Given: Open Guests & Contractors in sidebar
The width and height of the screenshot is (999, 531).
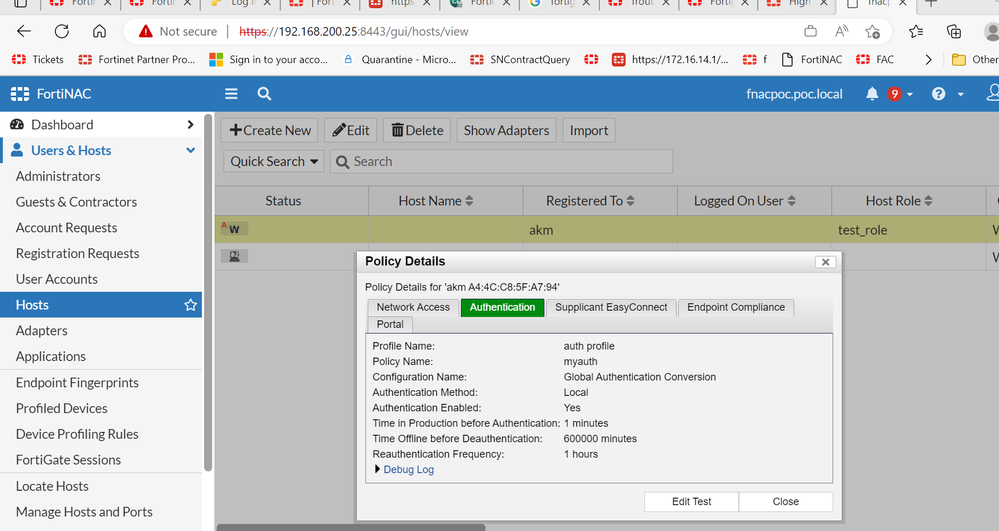Looking at the screenshot, I should [76, 202].
